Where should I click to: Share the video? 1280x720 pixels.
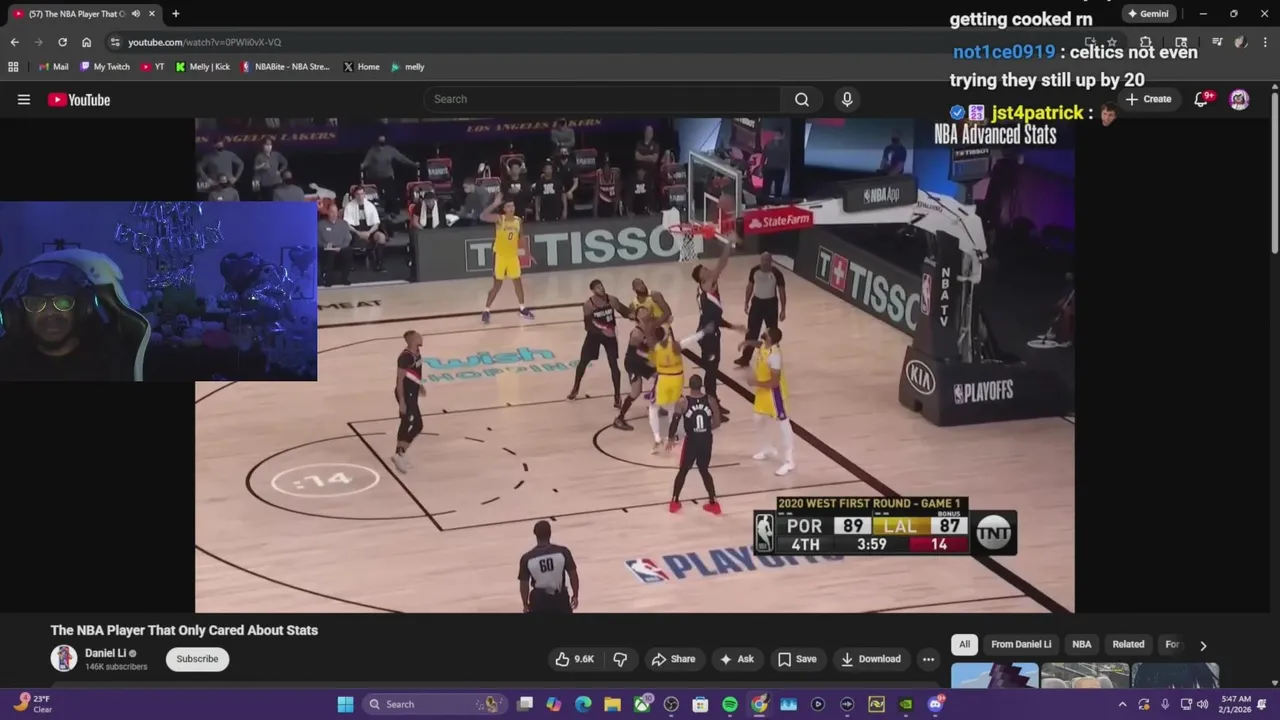tap(673, 659)
